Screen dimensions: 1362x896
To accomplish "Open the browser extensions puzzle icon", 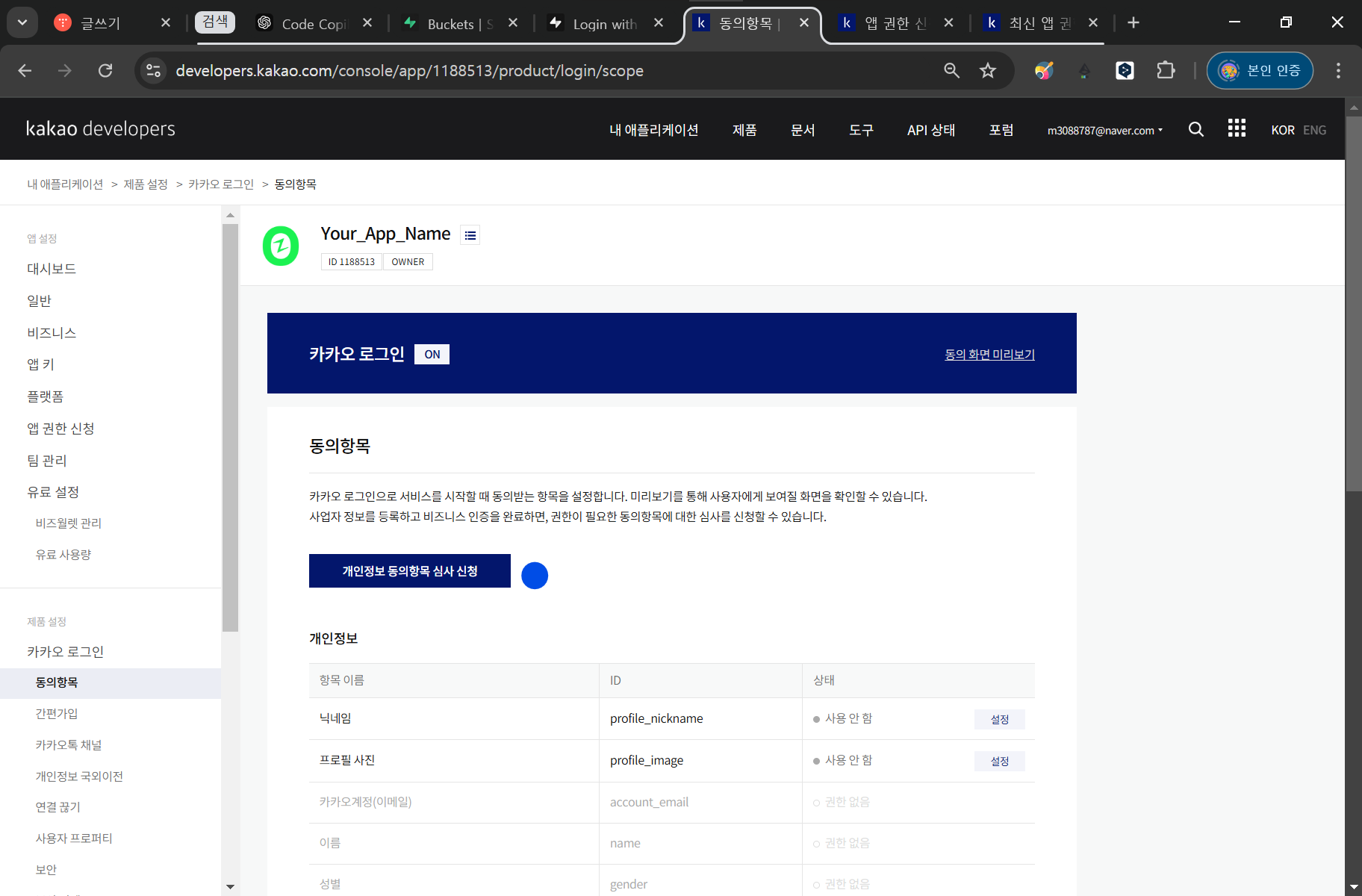I will 1166,70.
